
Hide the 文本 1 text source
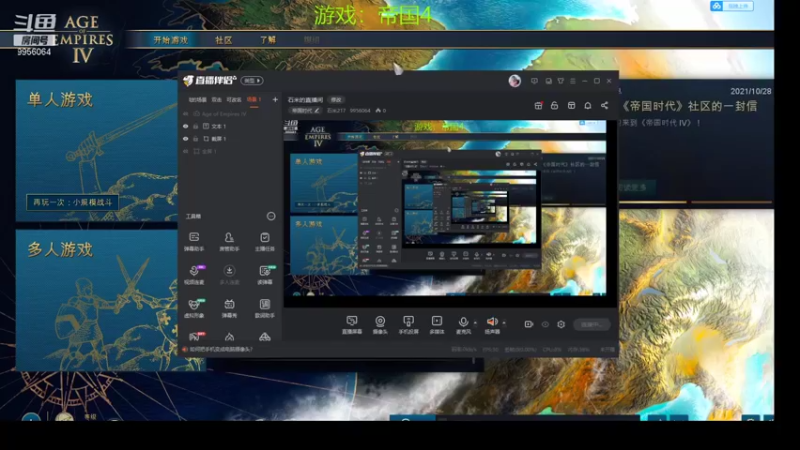point(186,126)
